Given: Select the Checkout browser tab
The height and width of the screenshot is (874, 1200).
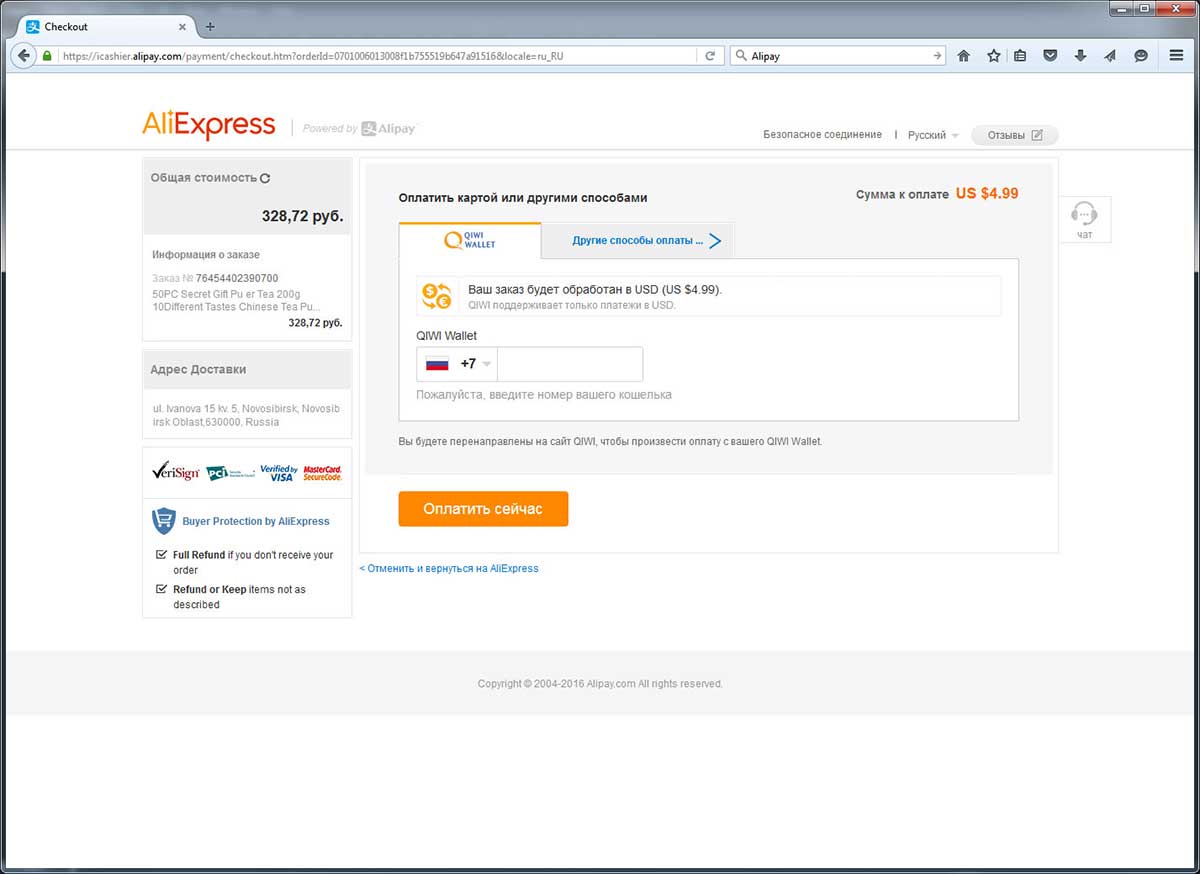Looking at the screenshot, I should pyautogui.click(x=105, y=26).
